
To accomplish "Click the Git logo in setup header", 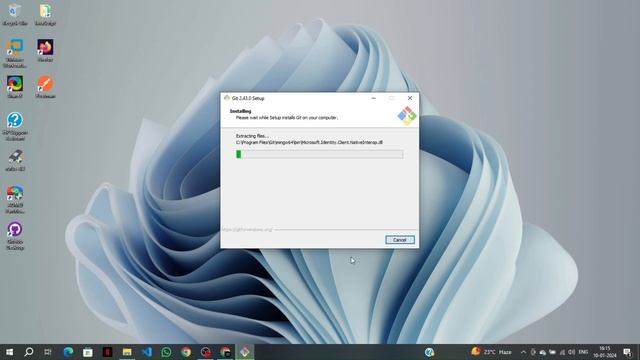I will click(x=407, y=116).
